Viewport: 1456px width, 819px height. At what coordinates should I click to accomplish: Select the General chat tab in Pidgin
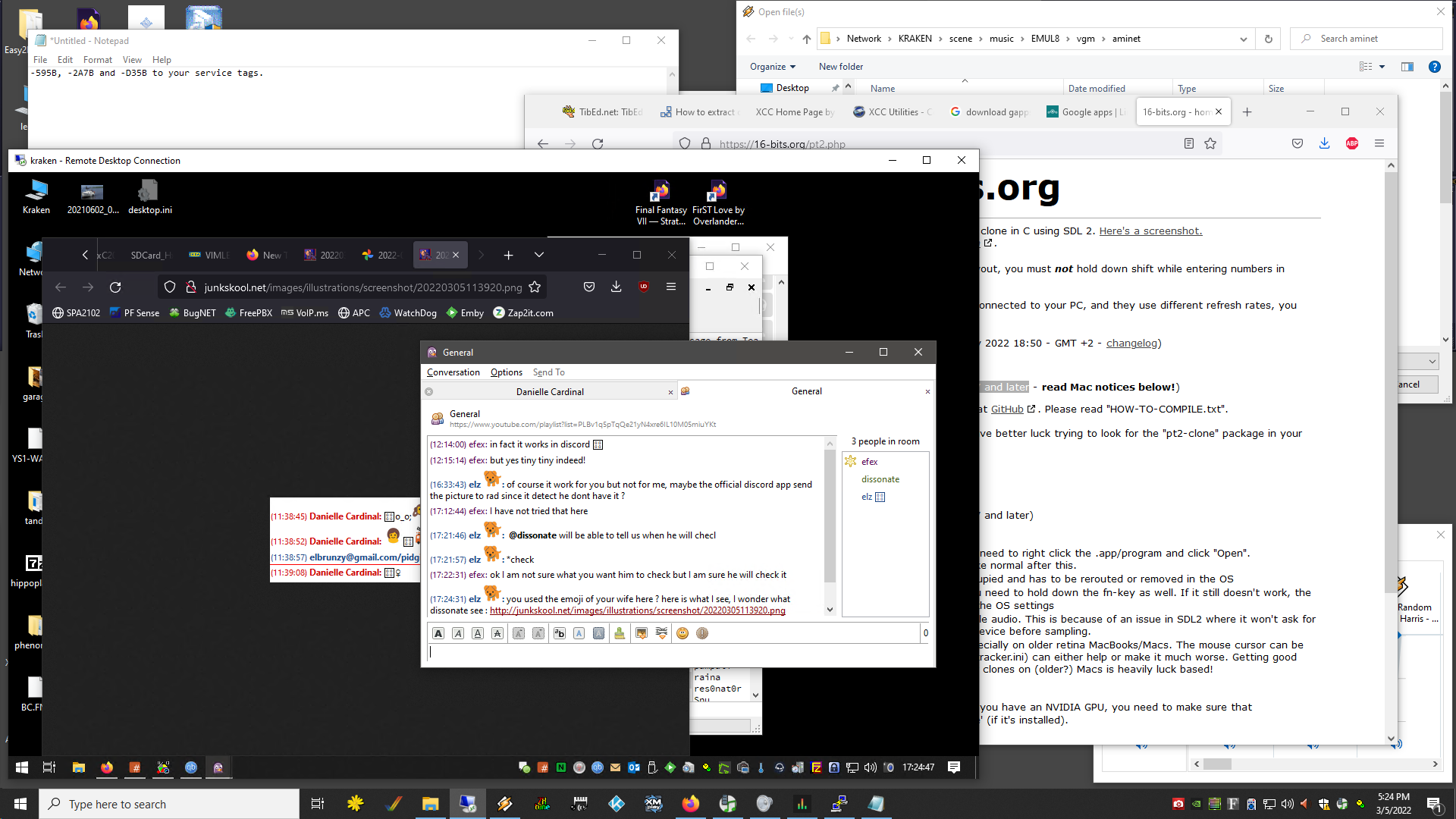(806, 391)
